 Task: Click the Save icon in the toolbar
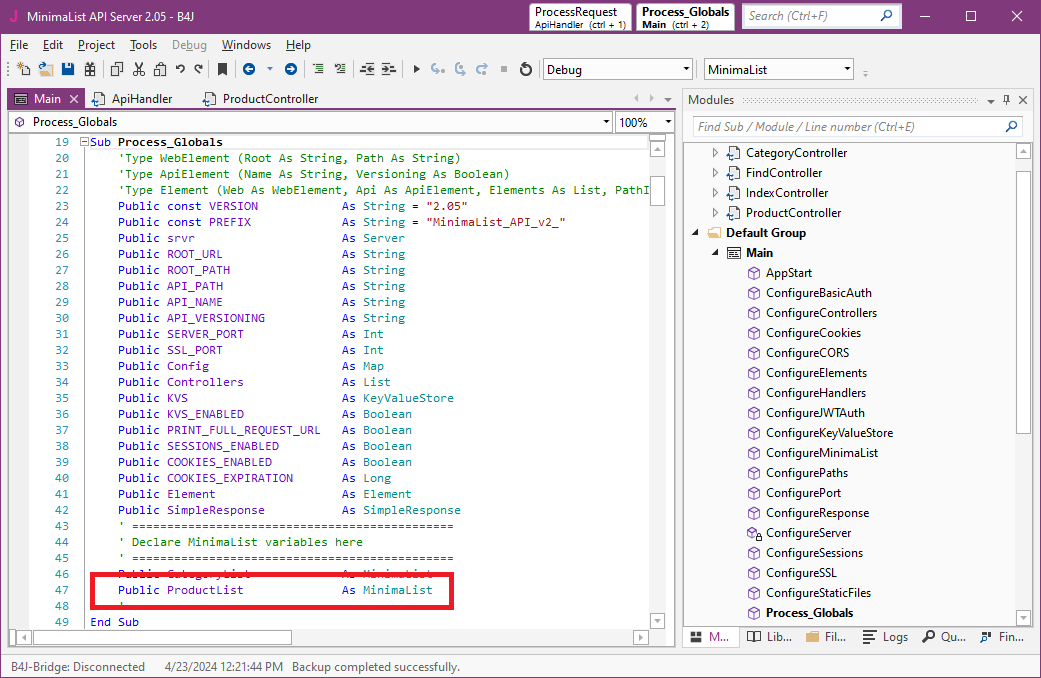(68, 69)
